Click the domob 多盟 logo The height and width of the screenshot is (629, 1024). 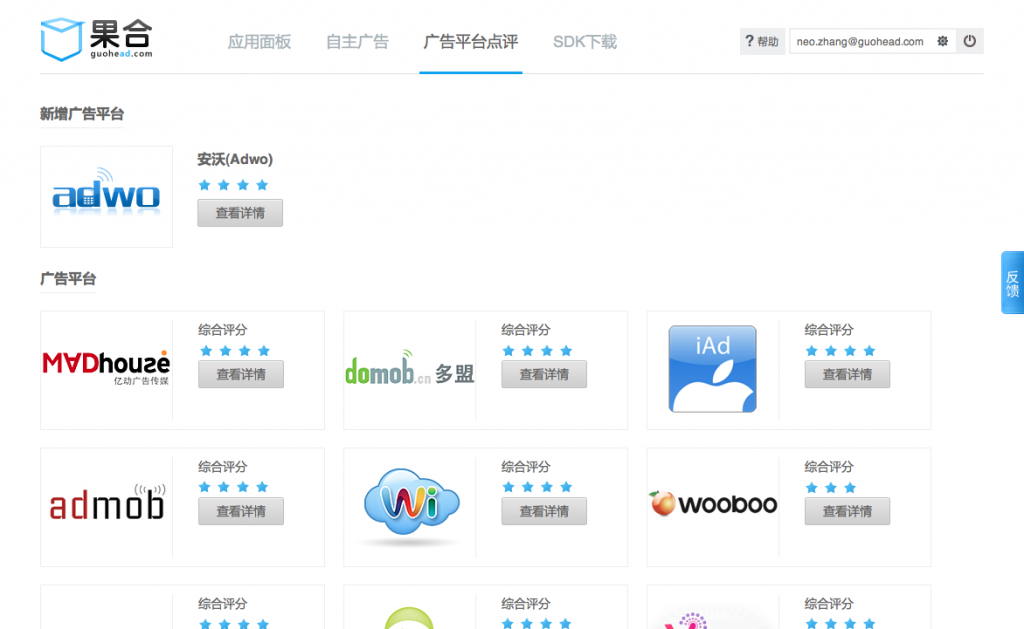(409, 369)
